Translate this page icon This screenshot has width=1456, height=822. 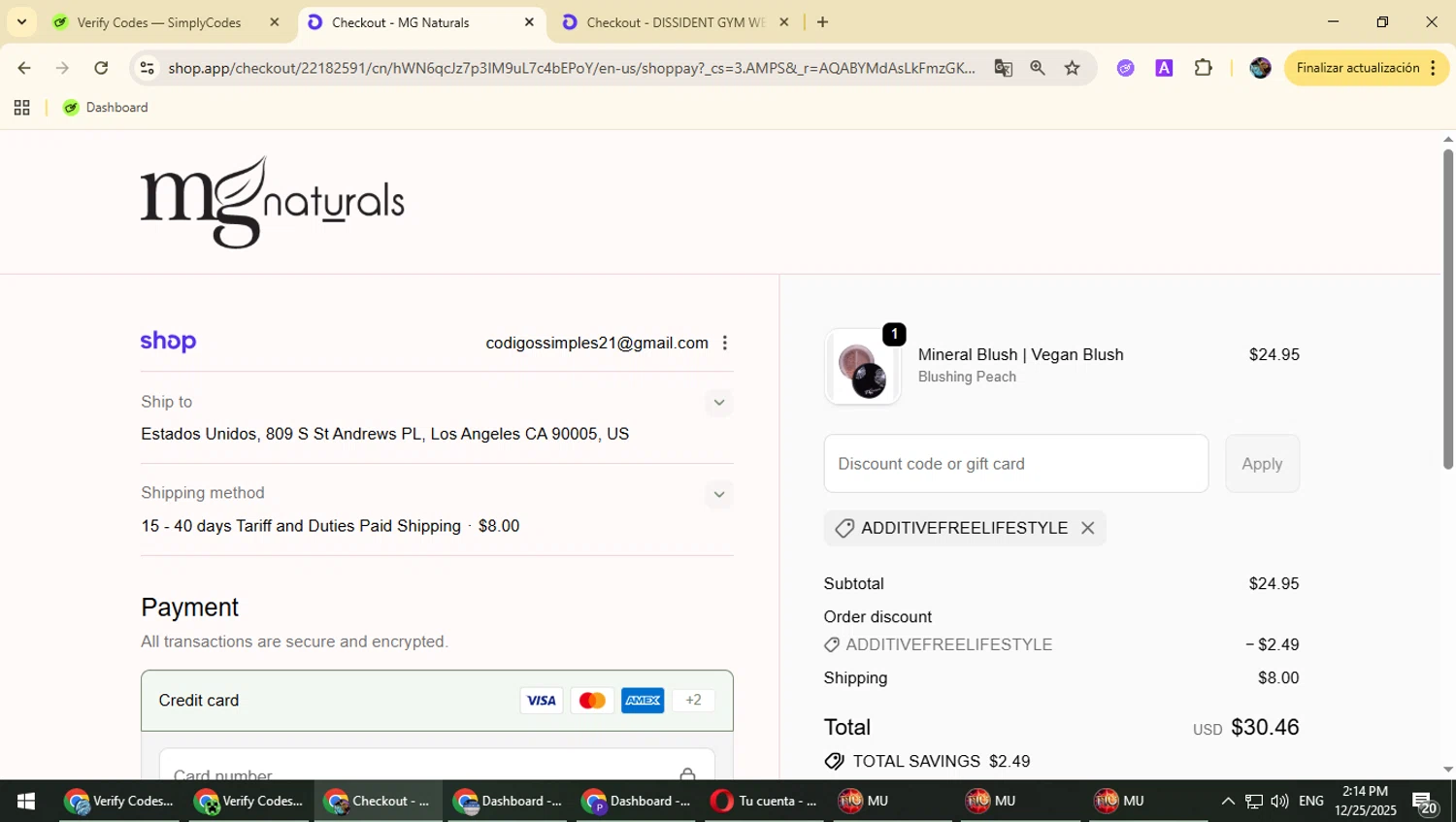click(x=1003, y=68)
